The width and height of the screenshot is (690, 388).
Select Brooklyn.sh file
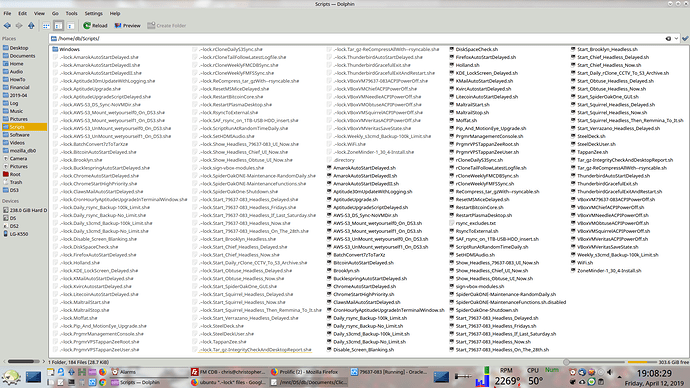pyautogui.click(x=343, y=271)
